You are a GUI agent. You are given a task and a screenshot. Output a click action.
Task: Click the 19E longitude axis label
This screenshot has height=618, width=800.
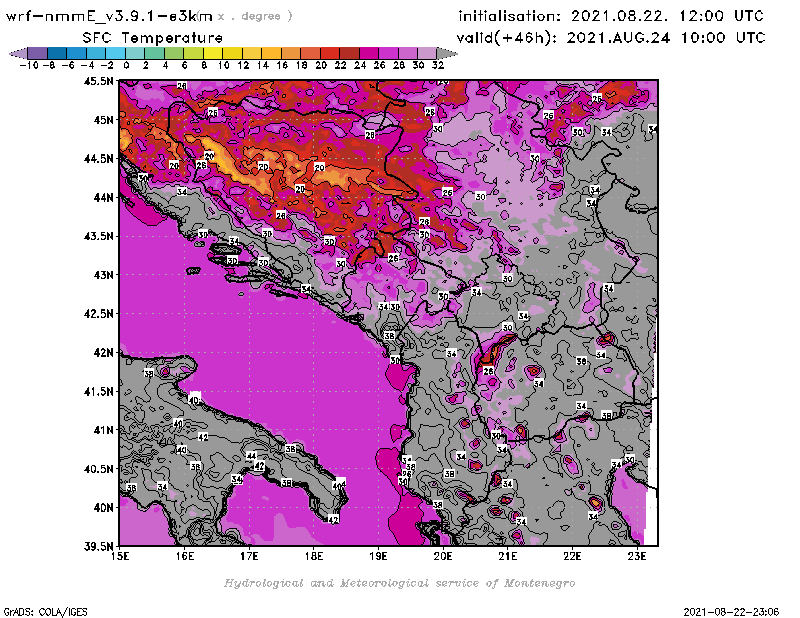point(378,556)
